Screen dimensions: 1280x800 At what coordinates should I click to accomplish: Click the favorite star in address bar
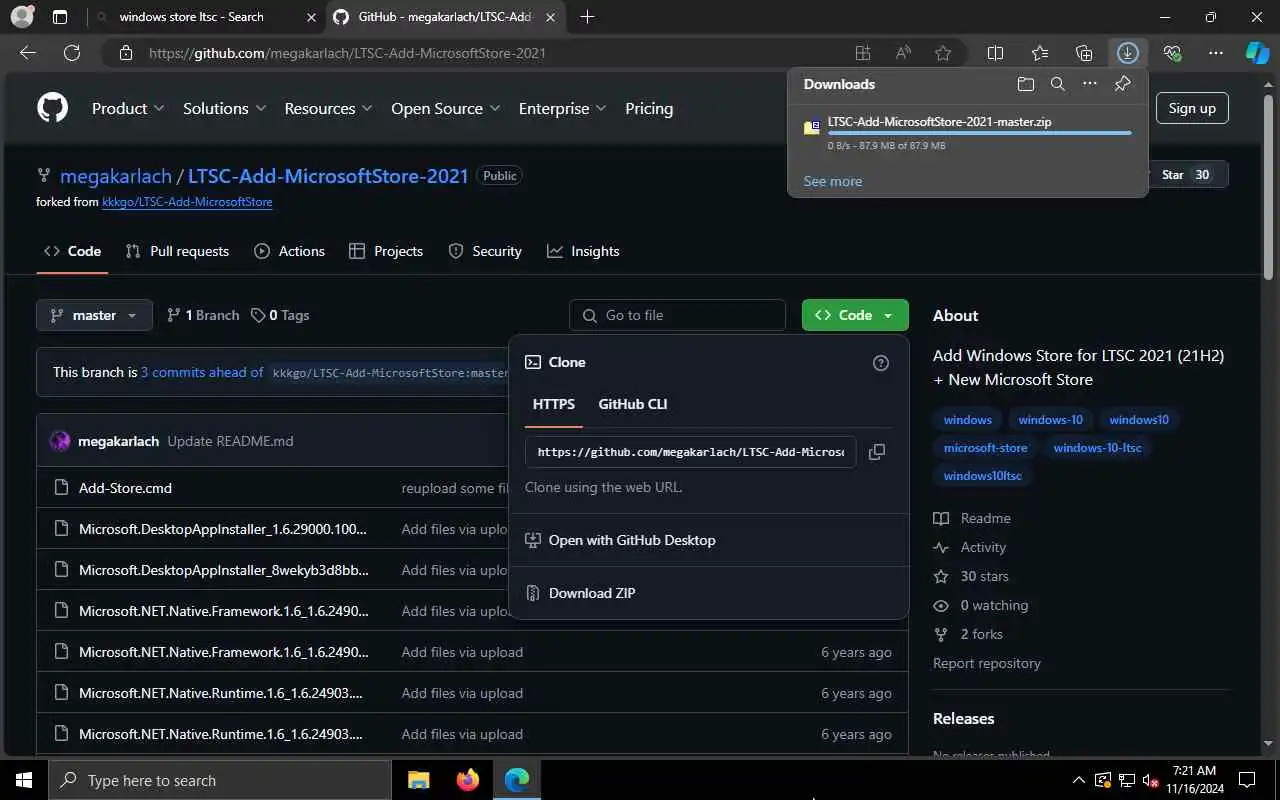click(943, 53)
